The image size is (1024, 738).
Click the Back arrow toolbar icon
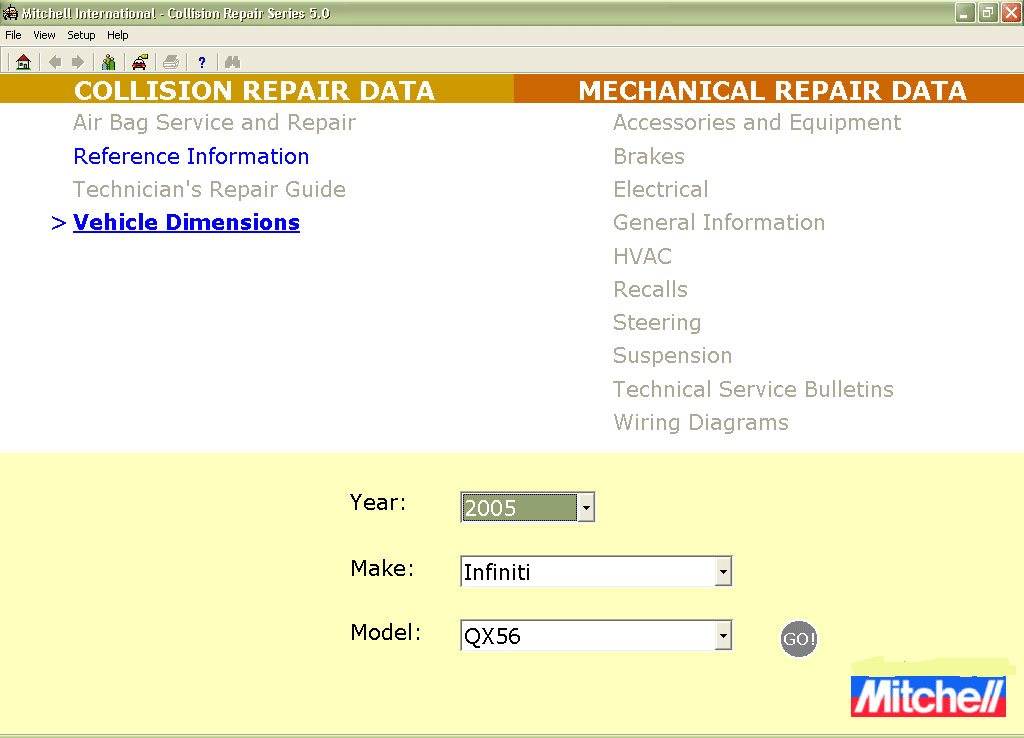(56, 62)
